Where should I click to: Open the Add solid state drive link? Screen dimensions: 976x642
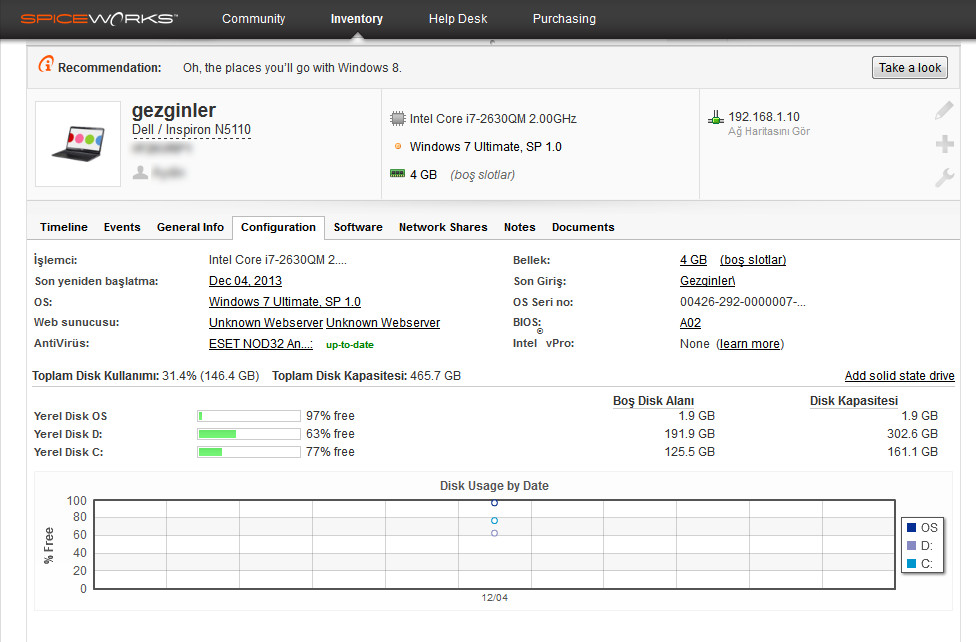899,375
